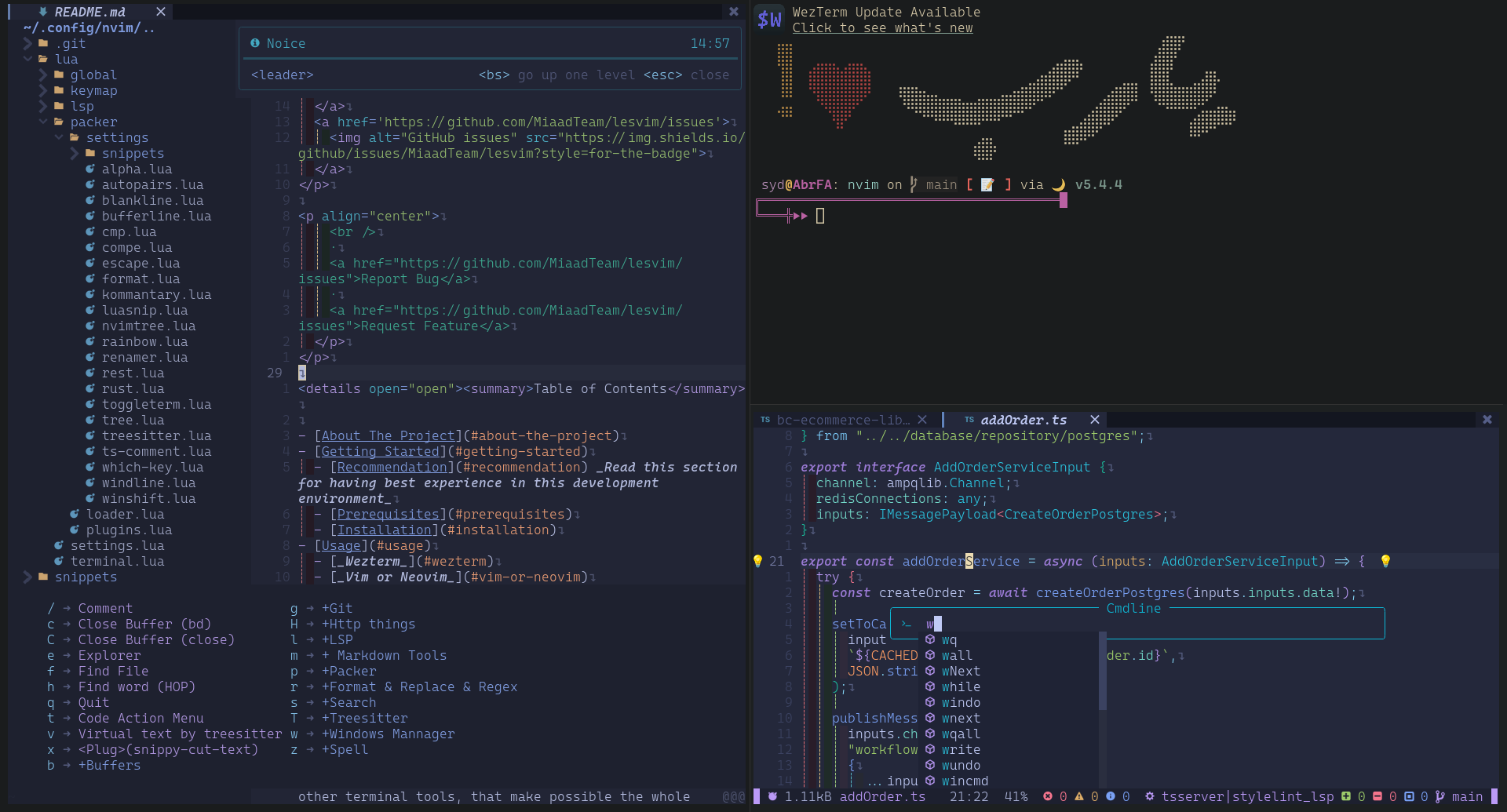Click the Cmdline input field

coord(1138,624)
